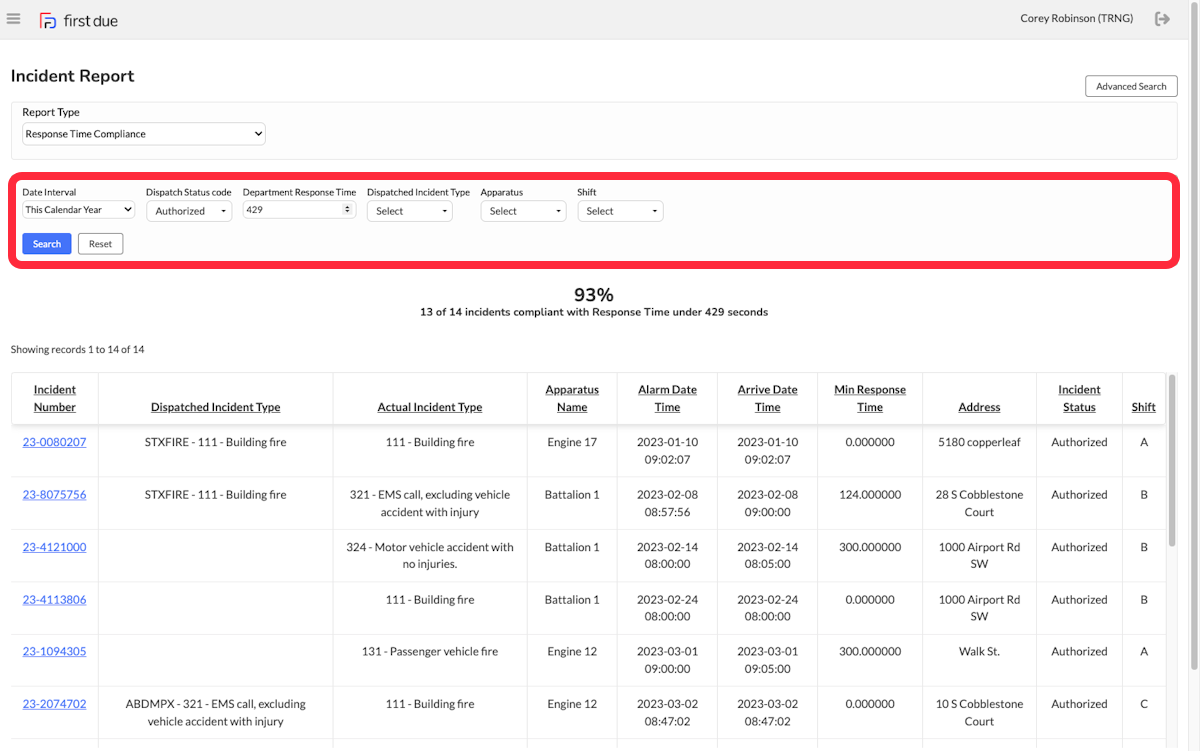Sort by Apparatus Name column

point(572,398)
